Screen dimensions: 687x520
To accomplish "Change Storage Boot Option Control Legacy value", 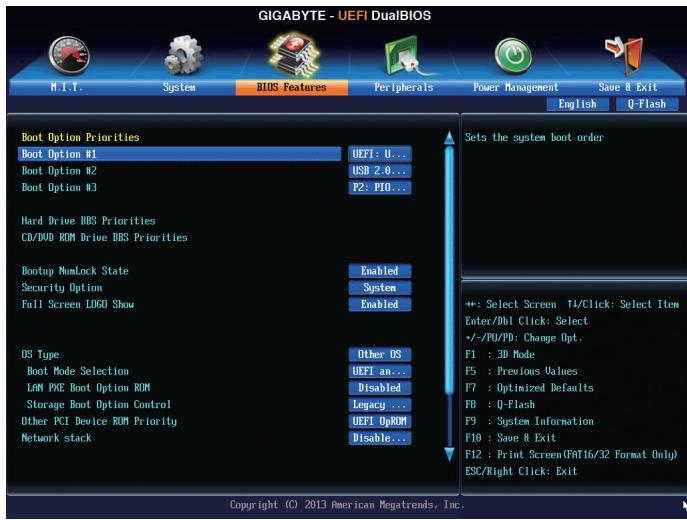I will click(380, 404).
